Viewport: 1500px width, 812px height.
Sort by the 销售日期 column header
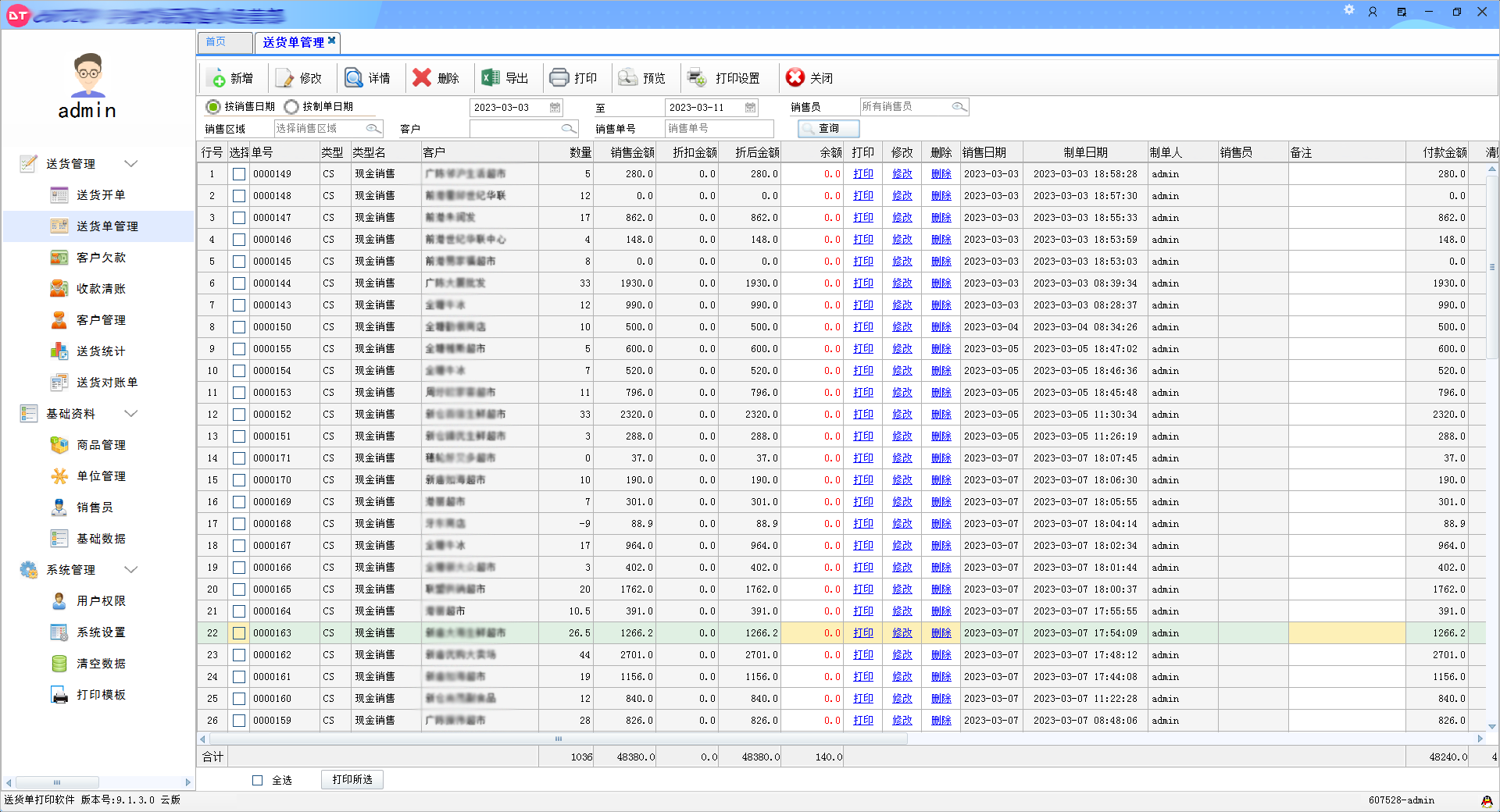pyautogui.click(x=991, y=152)
